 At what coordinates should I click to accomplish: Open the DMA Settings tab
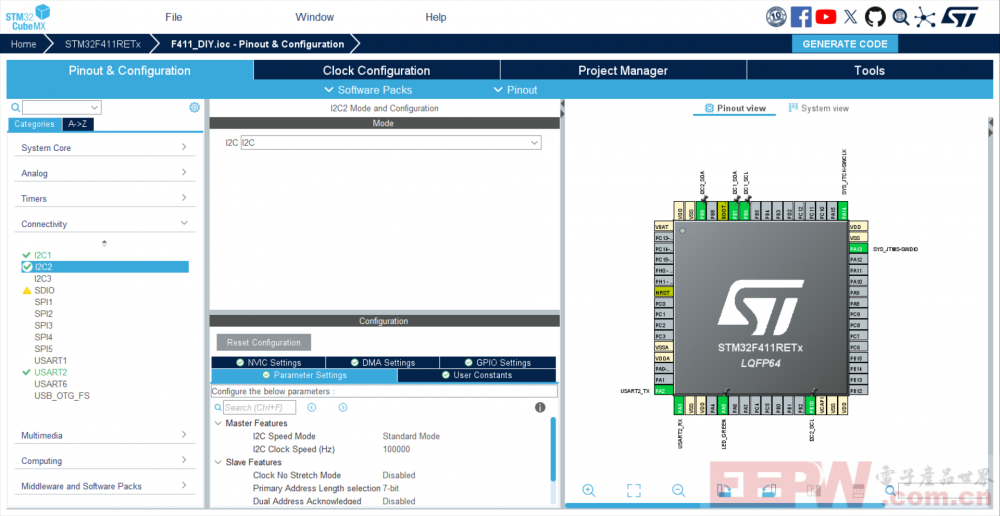[x=383, y=362]
